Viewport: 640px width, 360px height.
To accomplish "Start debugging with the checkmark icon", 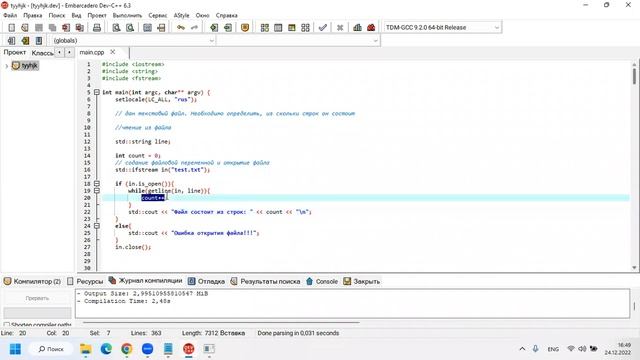I will pos(322,28).
